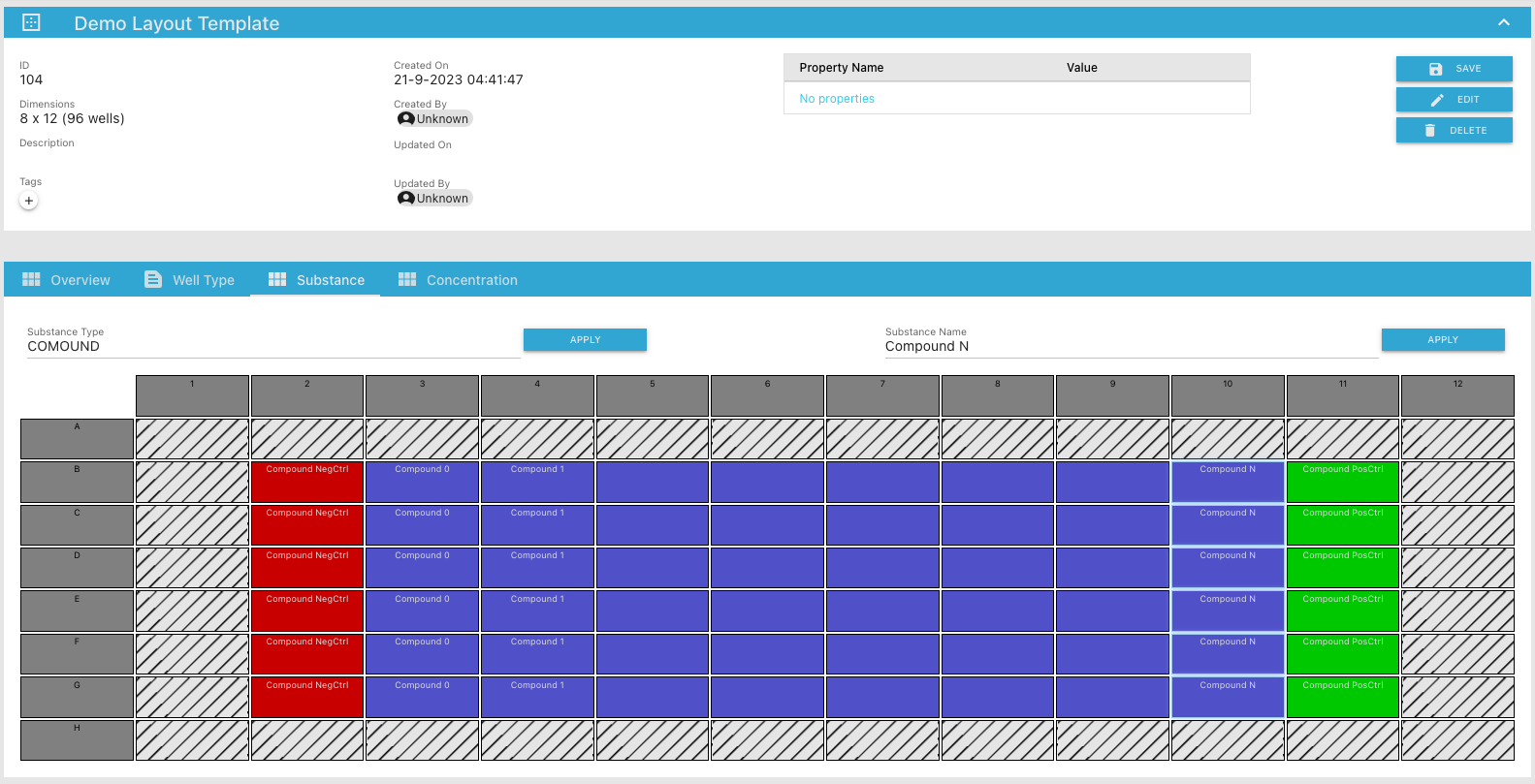Image resolution: width=1535 pixels, height=784 pixels.
Task: Select row A header
Action: [x=77, y=439]
